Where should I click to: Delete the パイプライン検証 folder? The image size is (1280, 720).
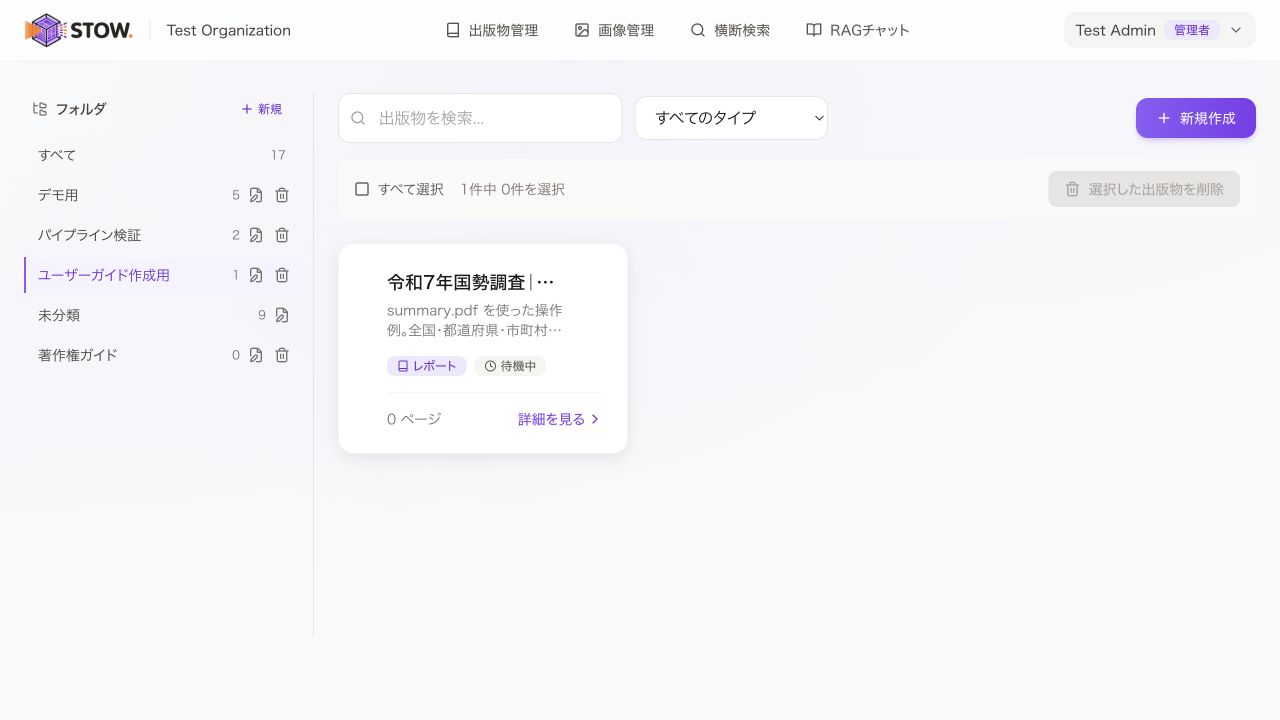(x=282, y=235)
